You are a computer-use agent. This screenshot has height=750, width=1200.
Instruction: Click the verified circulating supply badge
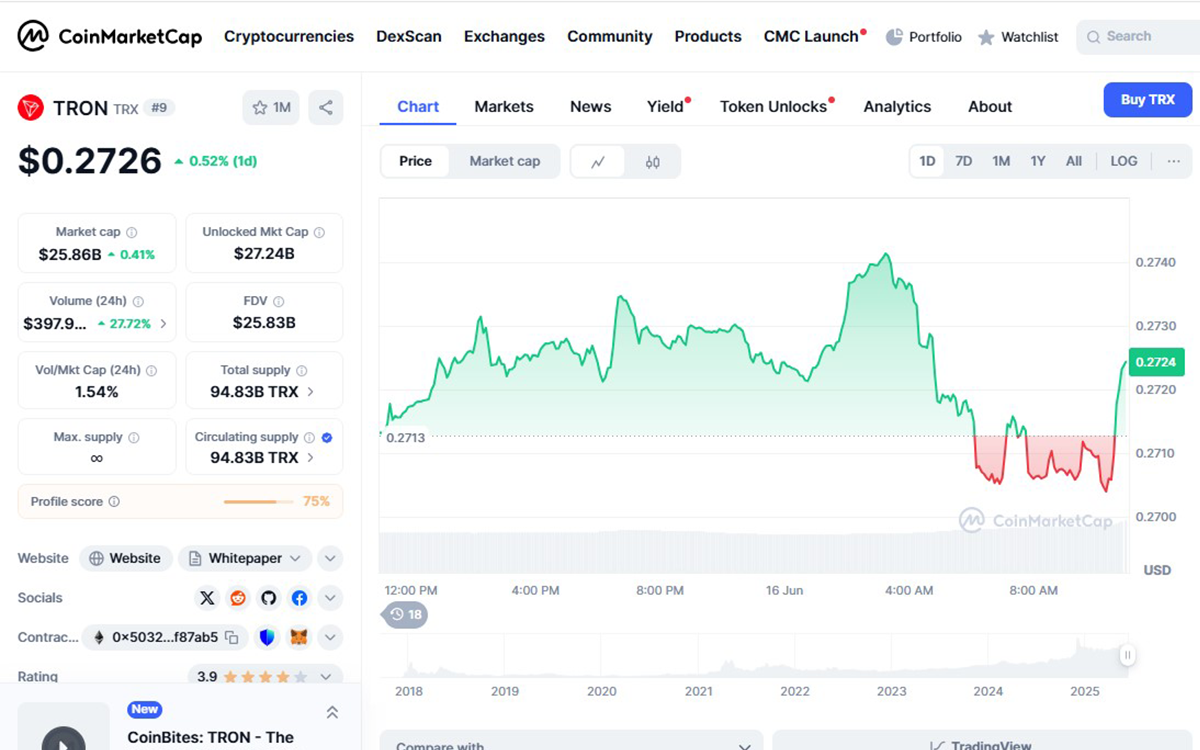pos(327,437)
